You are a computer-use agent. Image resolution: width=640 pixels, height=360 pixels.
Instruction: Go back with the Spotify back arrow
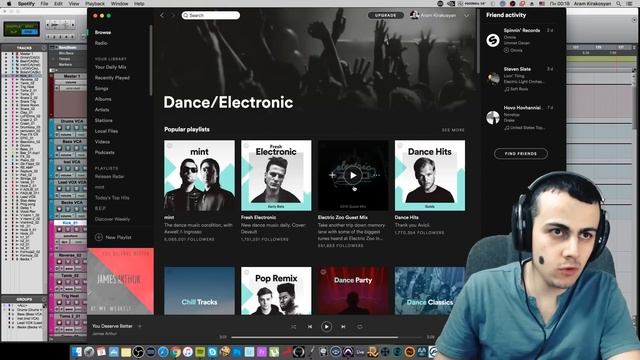click(x=162, y=16)
